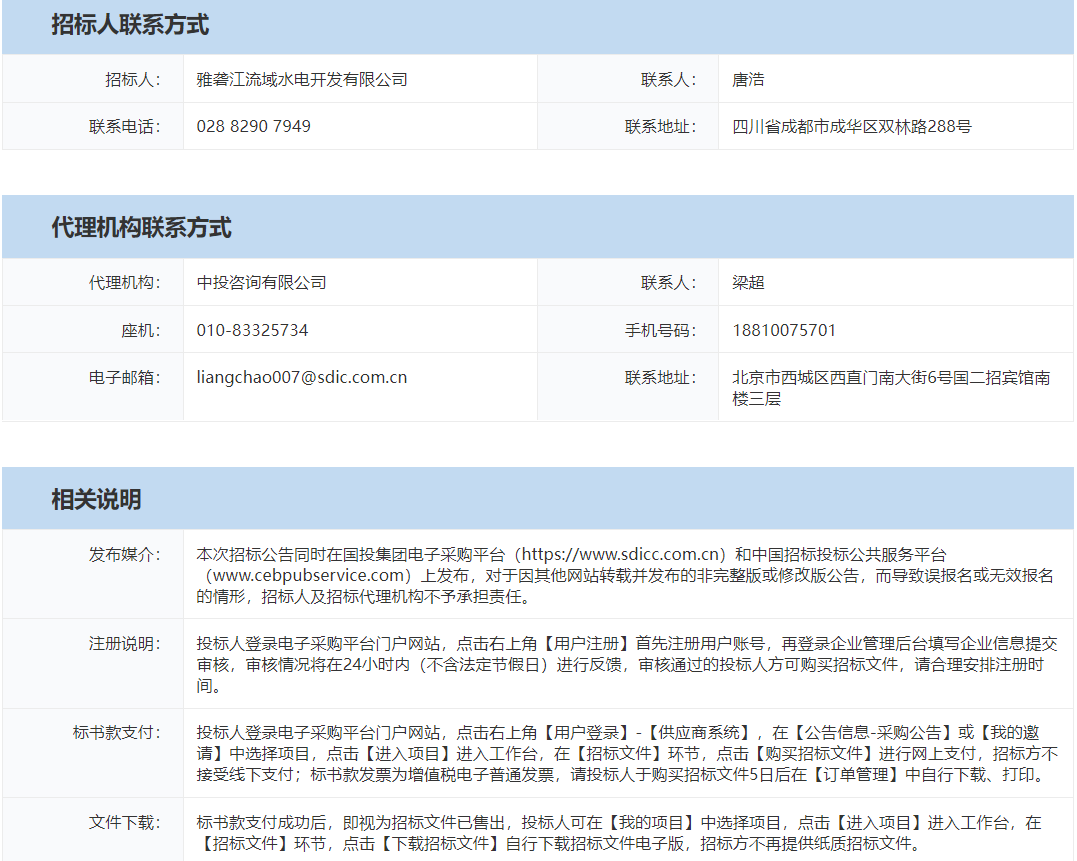Click the 座机 label
Viewport: 1077px width, 861px height.
[x=141, y=330]
